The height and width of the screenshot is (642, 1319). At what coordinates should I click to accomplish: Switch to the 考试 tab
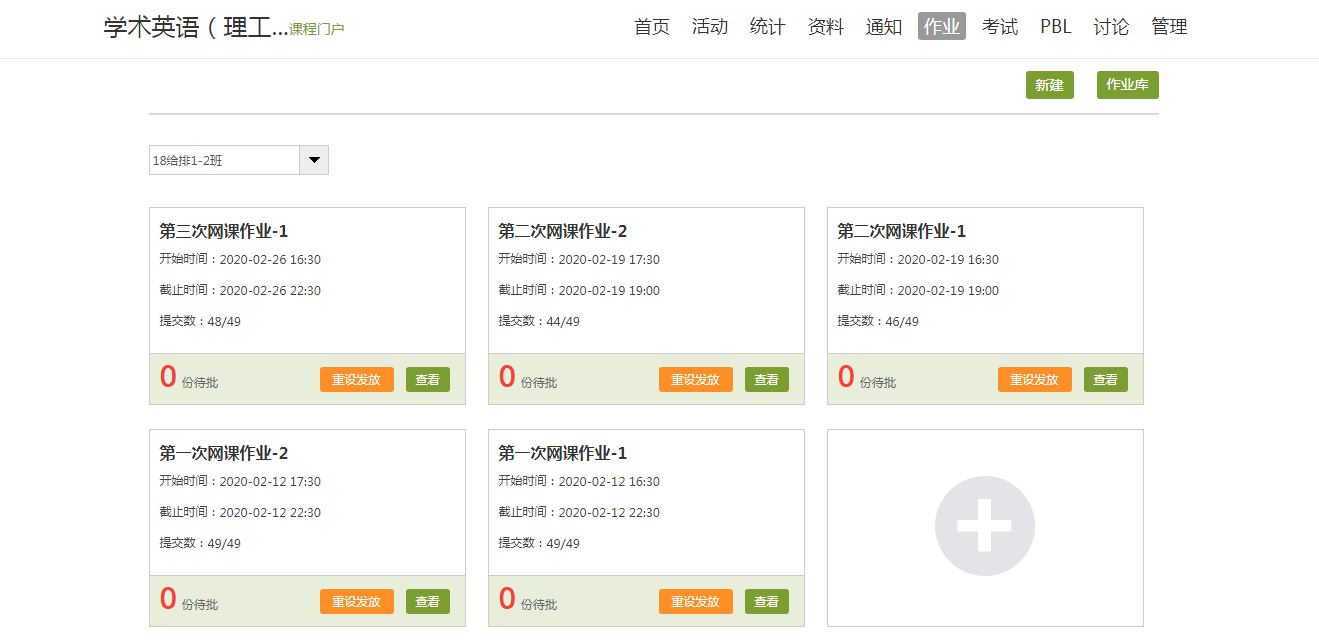tap(999, 27)
